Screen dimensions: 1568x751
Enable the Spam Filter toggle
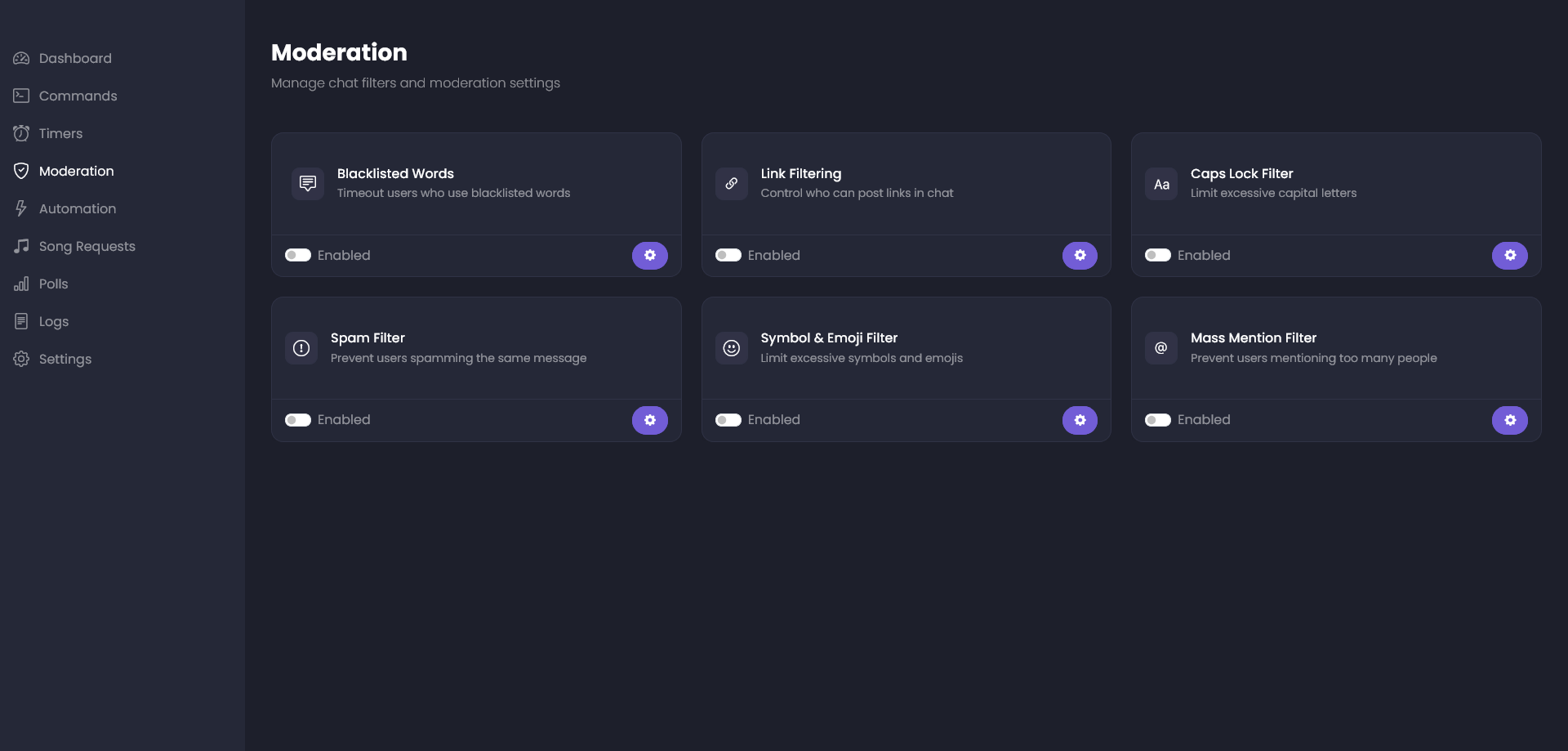[x=298, y=420]
